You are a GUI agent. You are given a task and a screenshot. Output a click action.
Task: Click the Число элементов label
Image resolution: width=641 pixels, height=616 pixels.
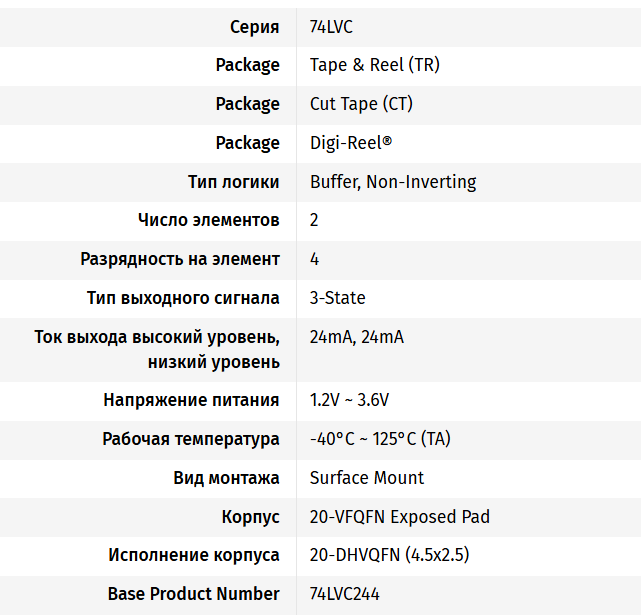coord(208,220)
